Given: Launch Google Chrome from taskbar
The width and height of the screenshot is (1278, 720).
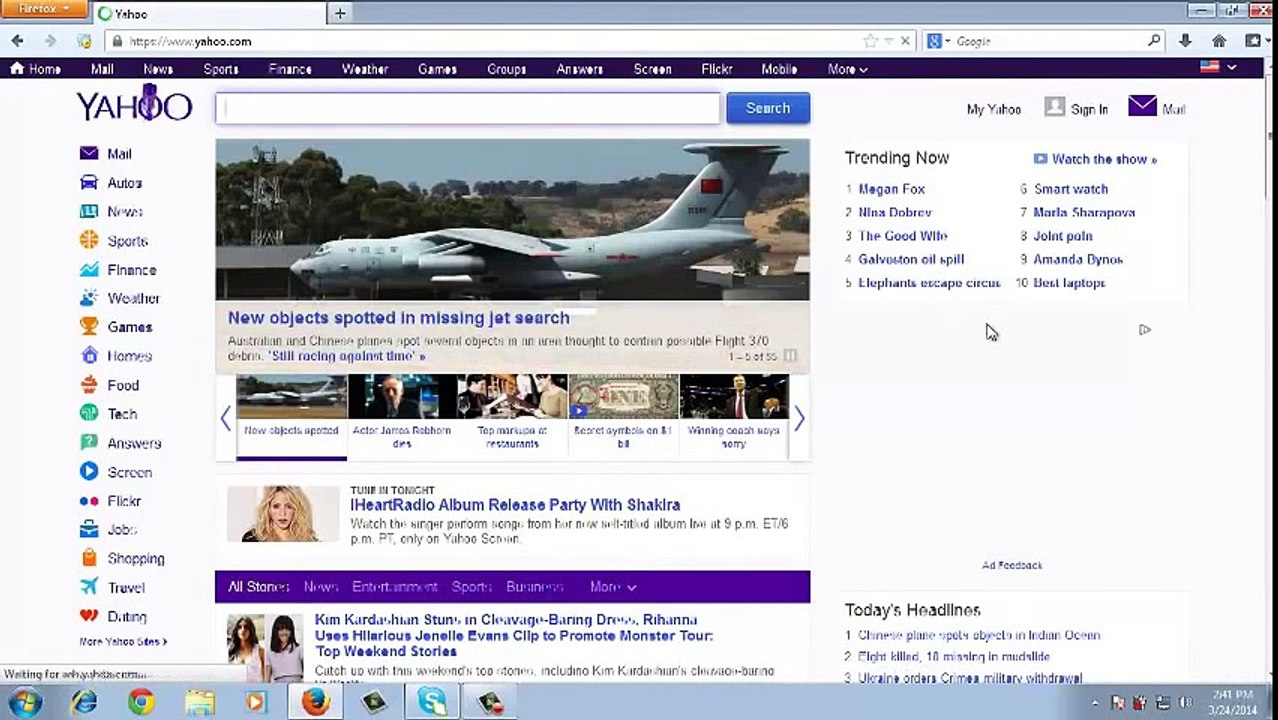Looking at the screenshot, I should pyautogui.click(x=141, y=702).
